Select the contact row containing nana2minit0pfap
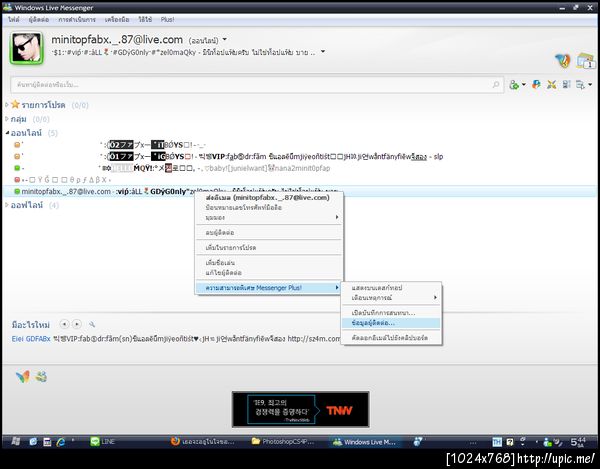Viewport: 600px width, 469px height. tap(300, 168)
